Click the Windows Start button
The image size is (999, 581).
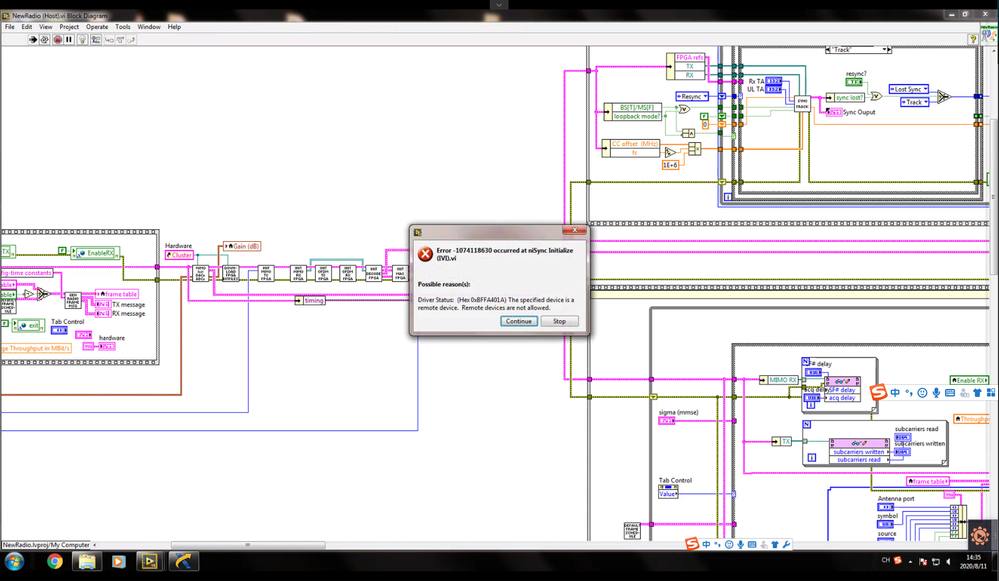tap(14, 561)
